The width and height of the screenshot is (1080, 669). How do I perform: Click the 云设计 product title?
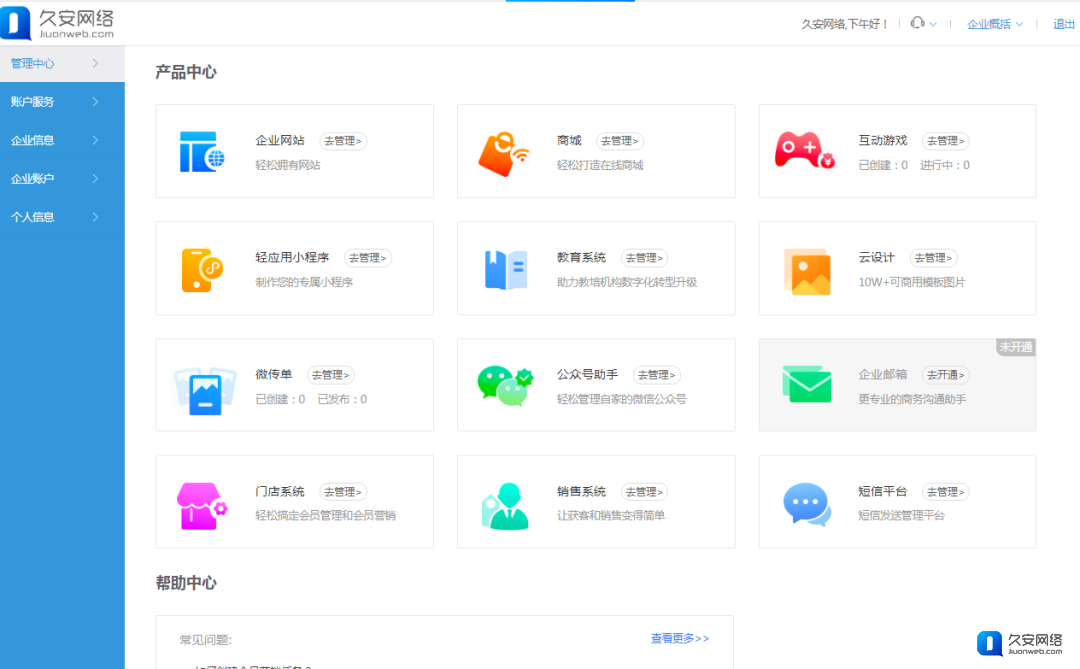[876, 258]
